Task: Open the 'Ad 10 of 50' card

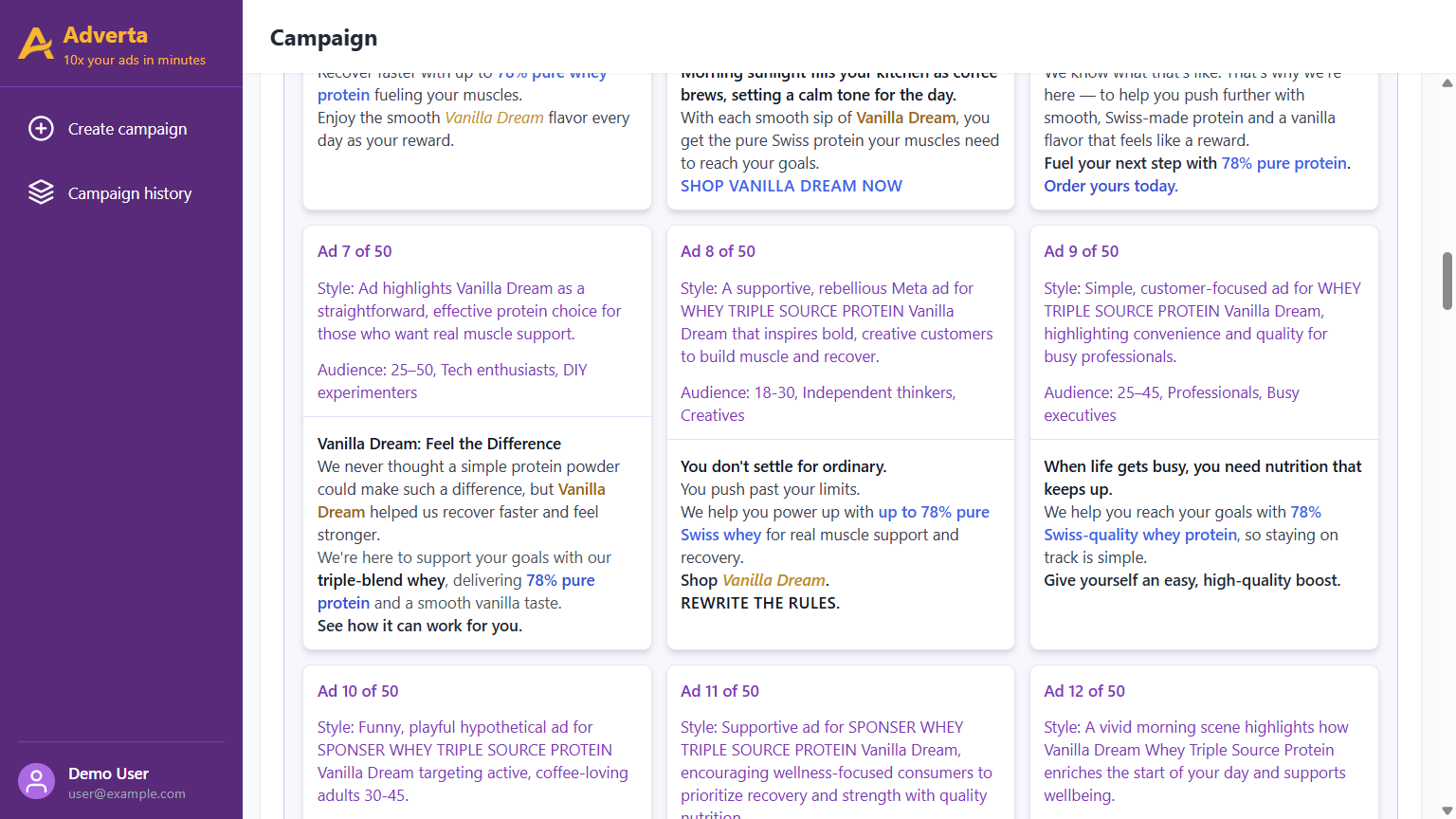Action: pos(357,691)
